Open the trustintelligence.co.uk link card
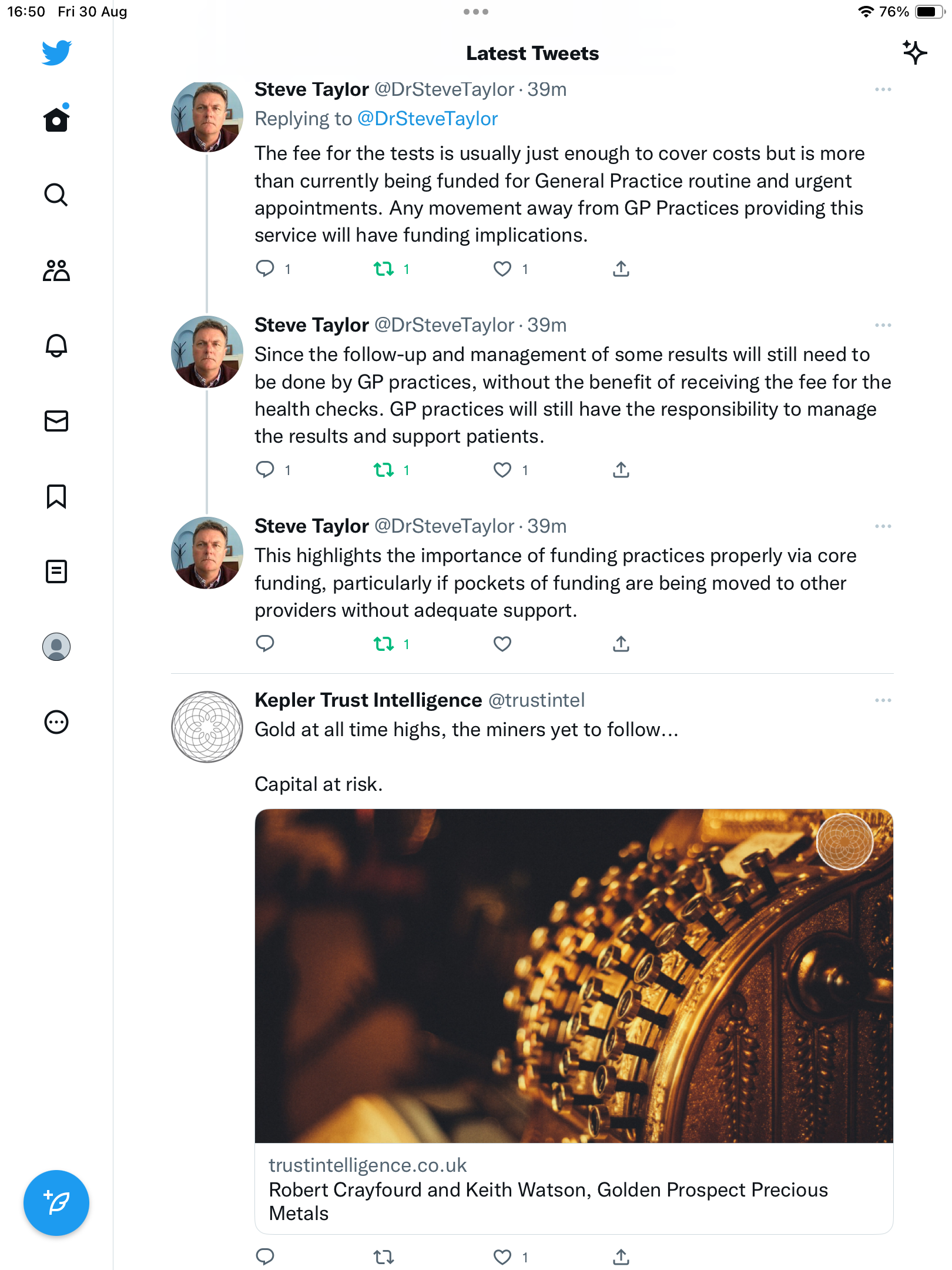952x1270 pixels. click(574, 1188)
